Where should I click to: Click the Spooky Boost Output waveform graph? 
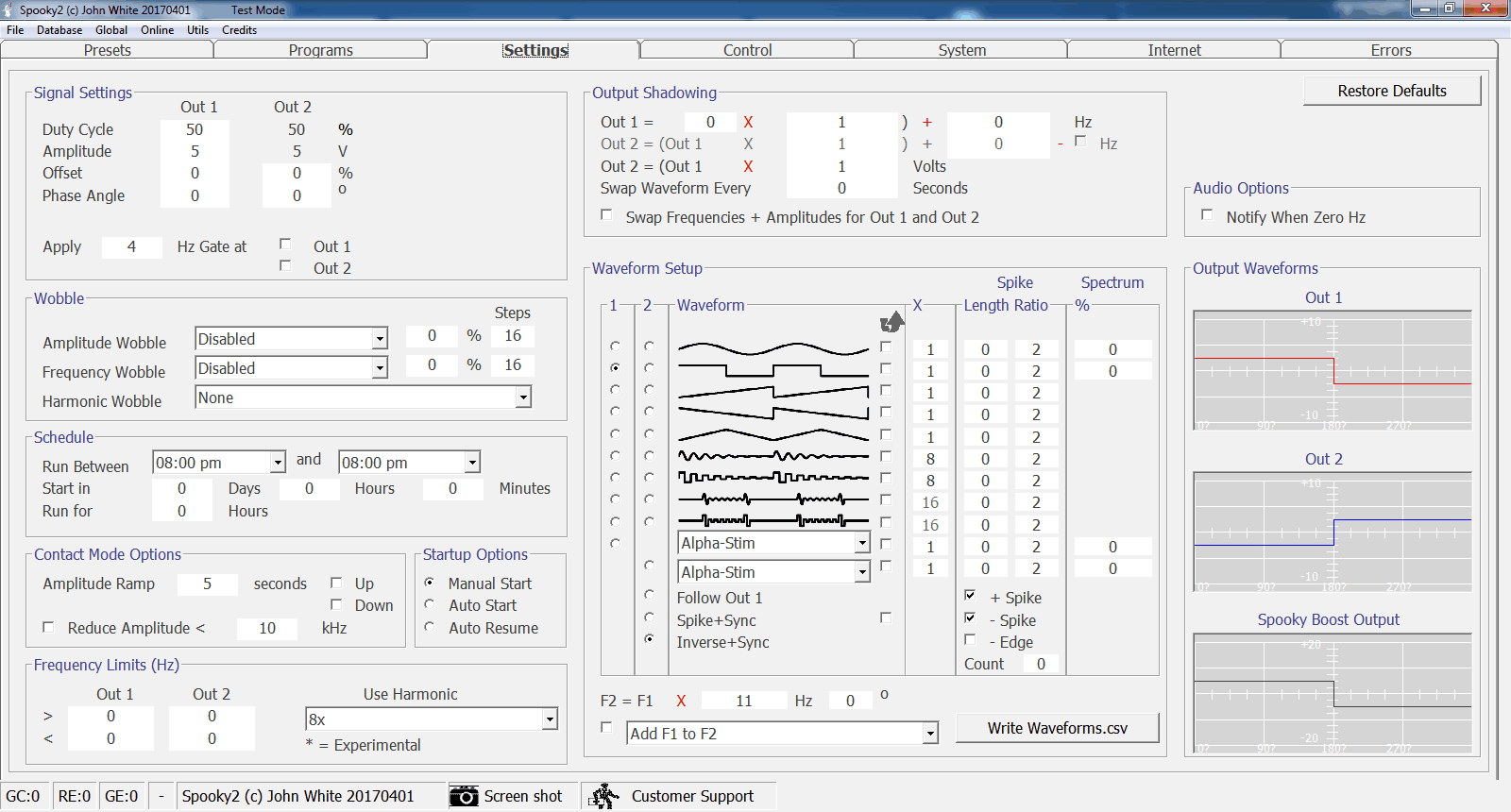[x=1332, y=694]
